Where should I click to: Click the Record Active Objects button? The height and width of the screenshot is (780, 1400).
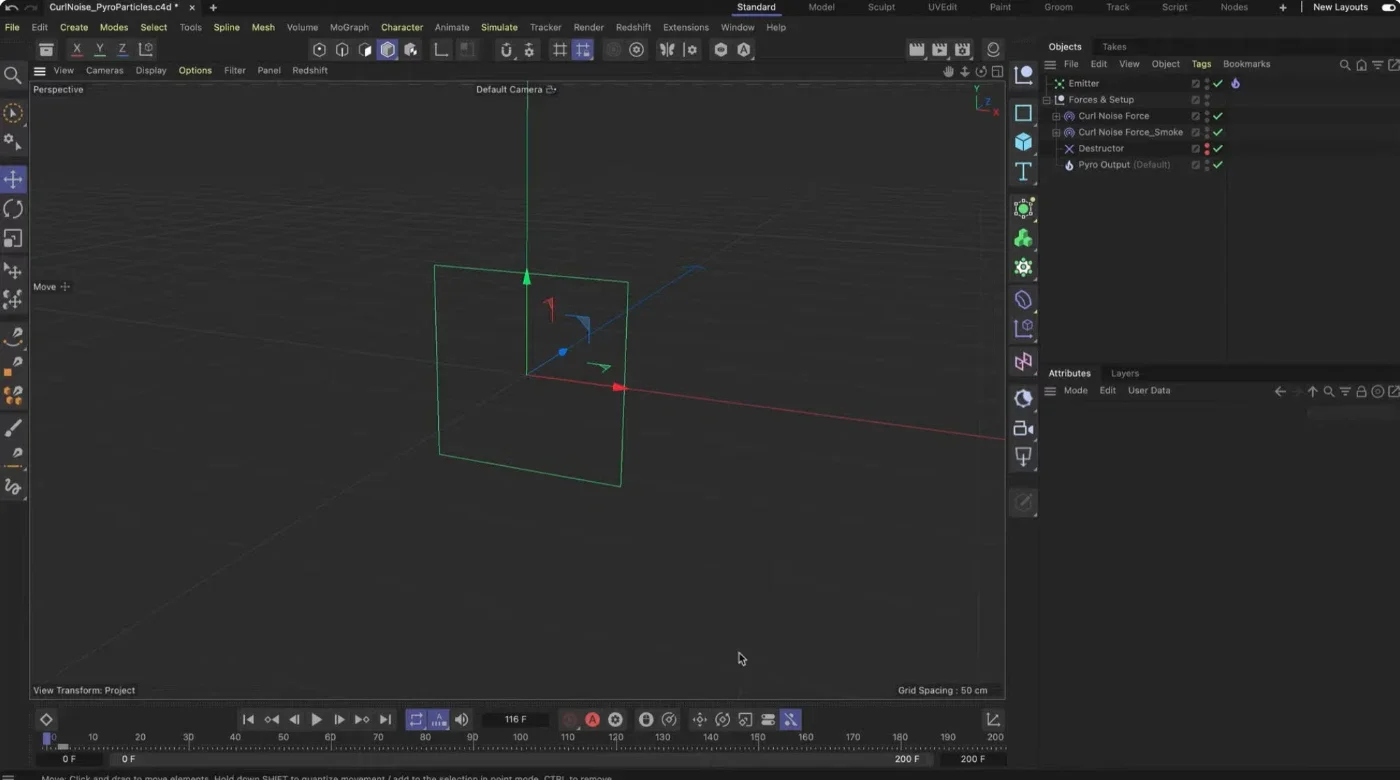click(569, 719)
